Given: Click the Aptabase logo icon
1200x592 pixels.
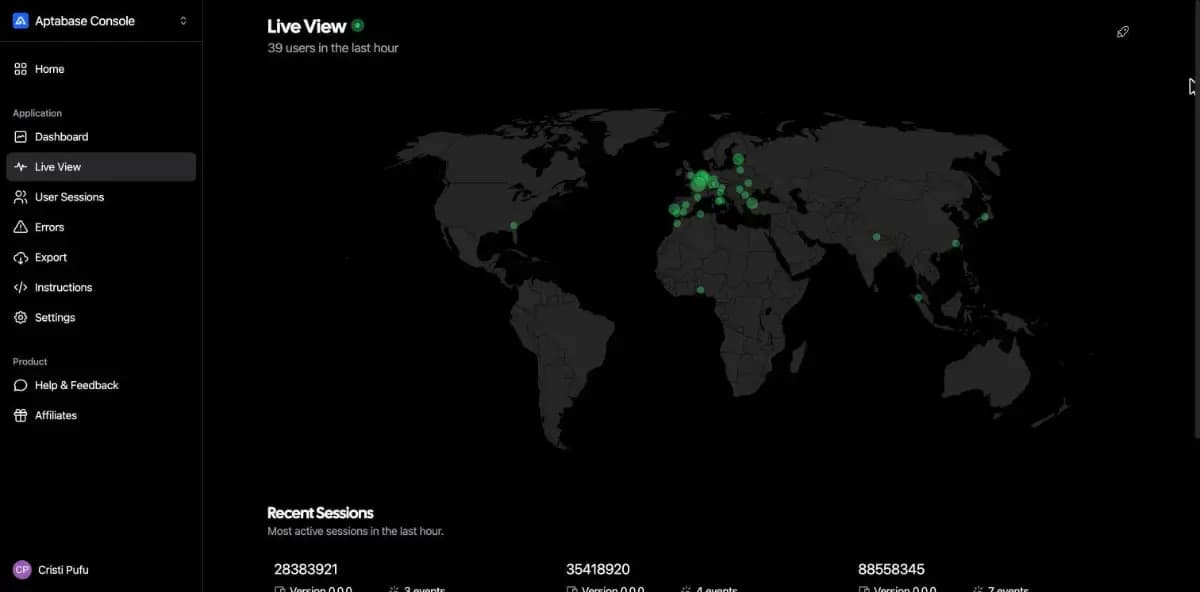Looking at the screenshot, I should click(x=20, y=21).
